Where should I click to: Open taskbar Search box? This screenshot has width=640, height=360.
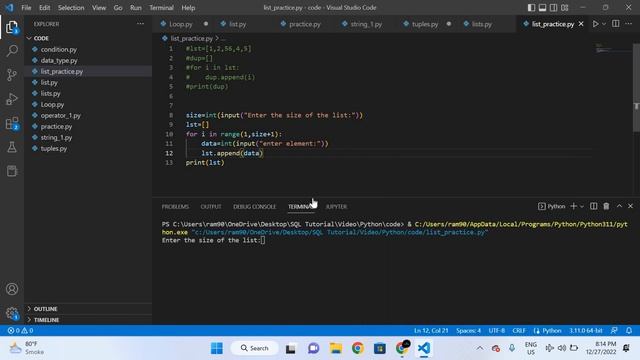click(254, 348)
